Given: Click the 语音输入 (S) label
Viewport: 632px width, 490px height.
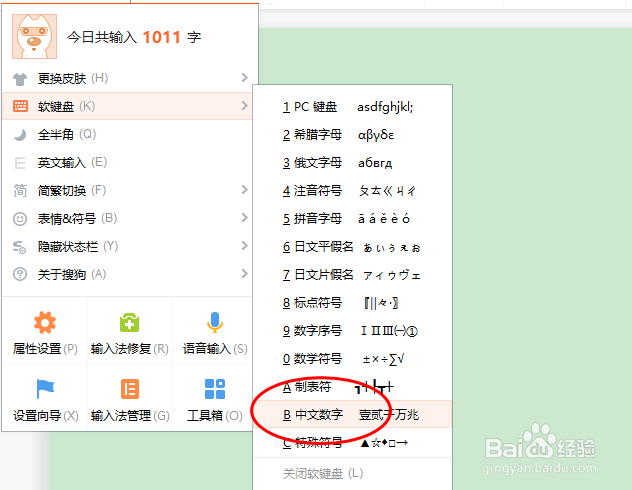Looking at the screenshot, I should (x=215, y=349).
